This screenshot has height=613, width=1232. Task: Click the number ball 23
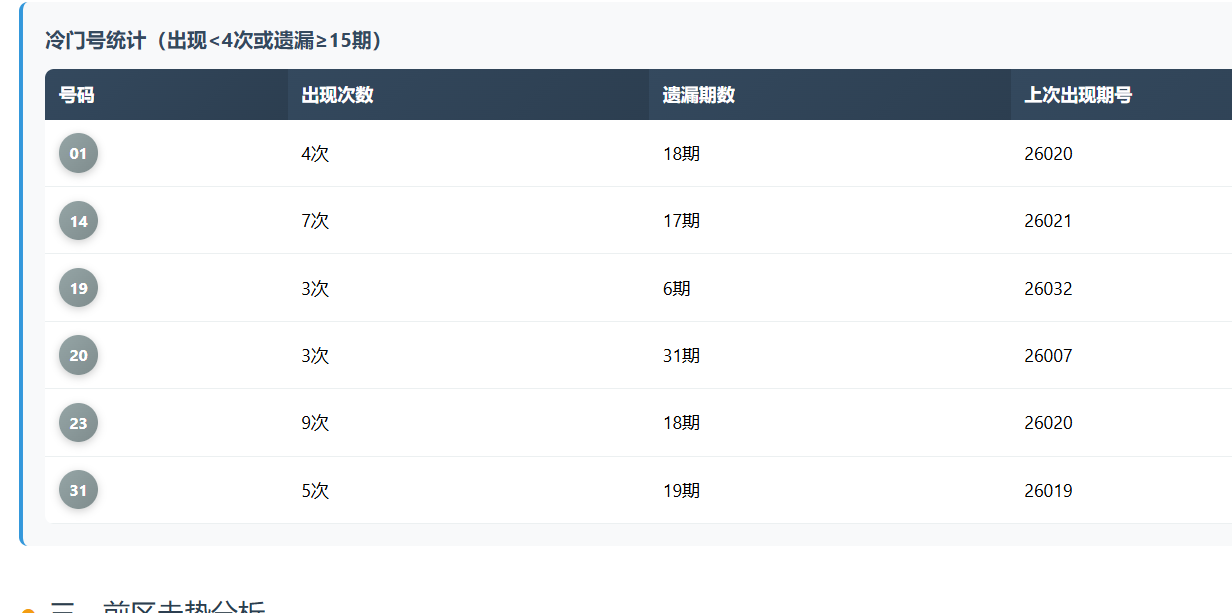click(x=78, y=423)
